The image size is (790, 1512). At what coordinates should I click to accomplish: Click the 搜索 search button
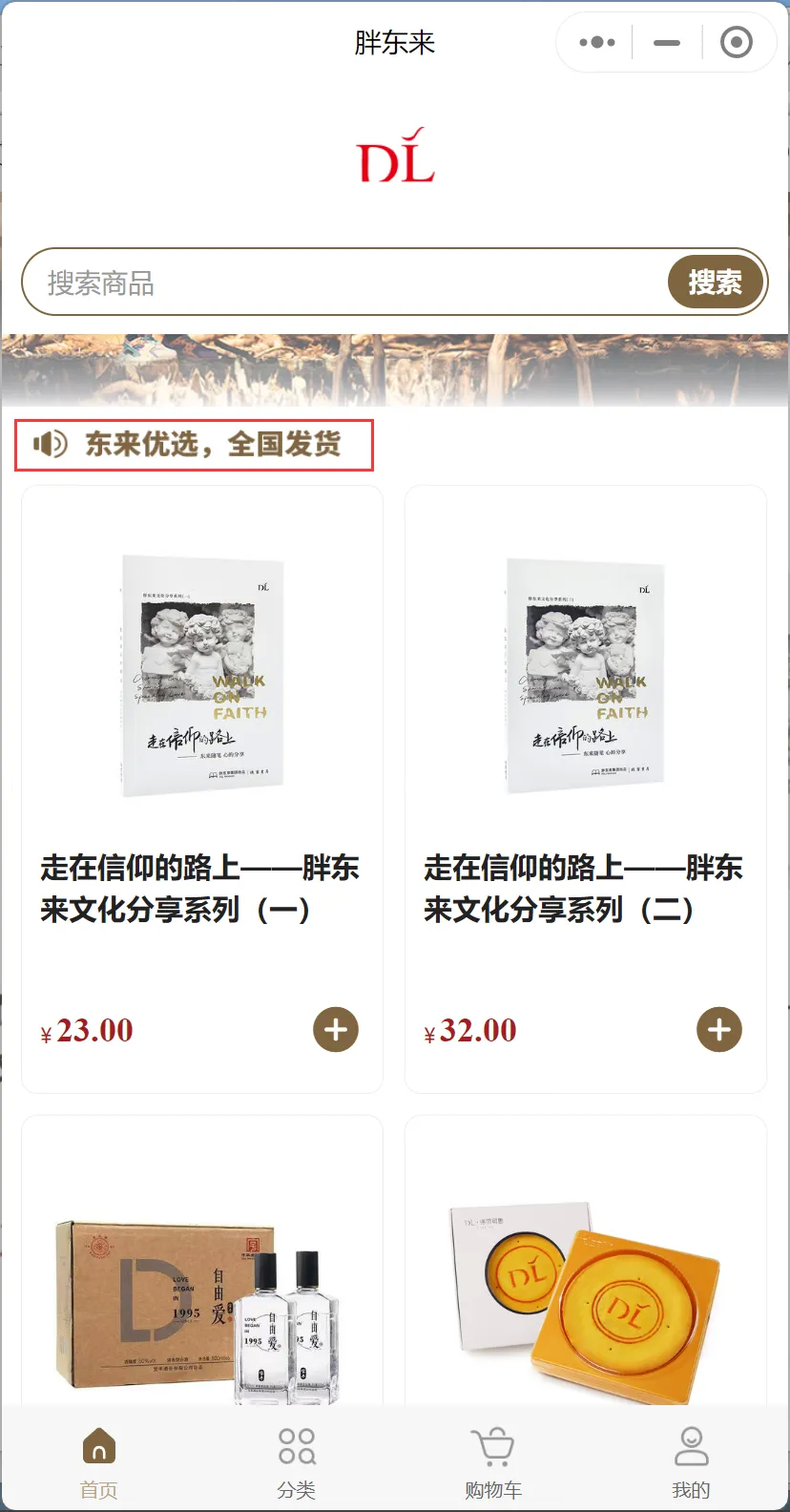[x=716, y=282]
